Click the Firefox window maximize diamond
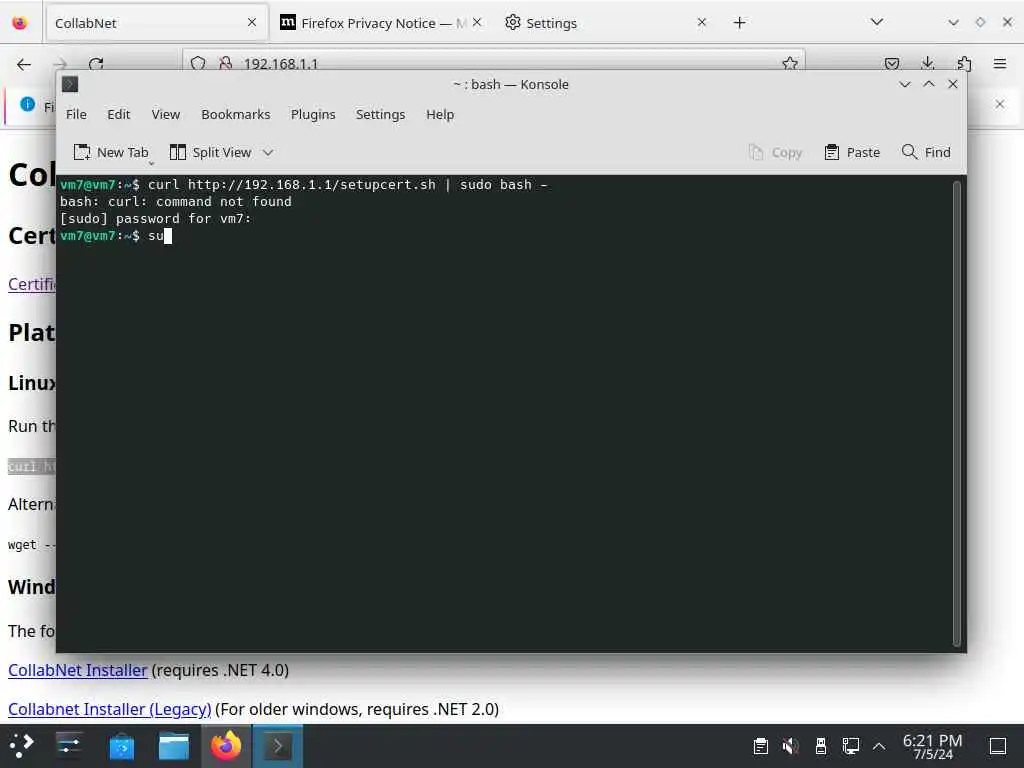1024x768 pixels. (980, 22)
